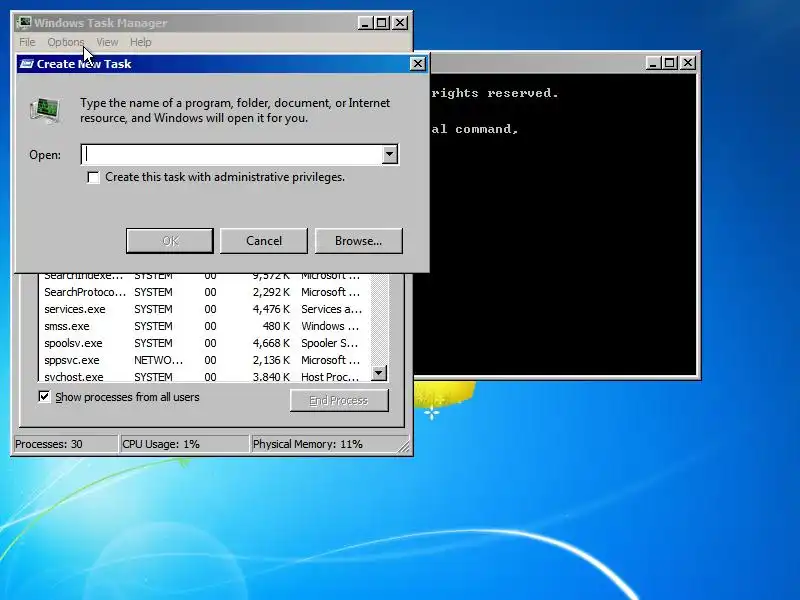Viewport: 800px width, 600px height.
Task: Click the End Process button
Action: pyautogui.click(x=339, y=401)
